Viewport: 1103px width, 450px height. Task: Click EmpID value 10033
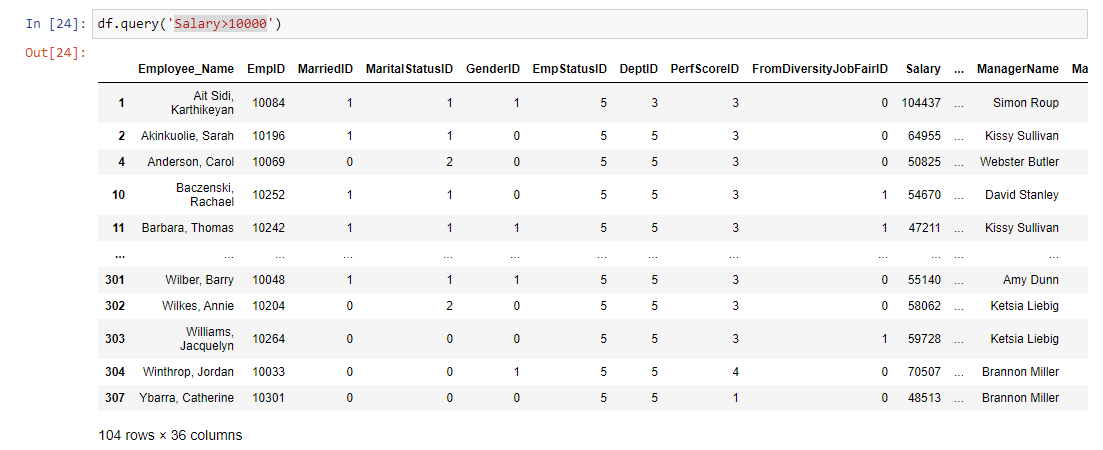[269, 371]
